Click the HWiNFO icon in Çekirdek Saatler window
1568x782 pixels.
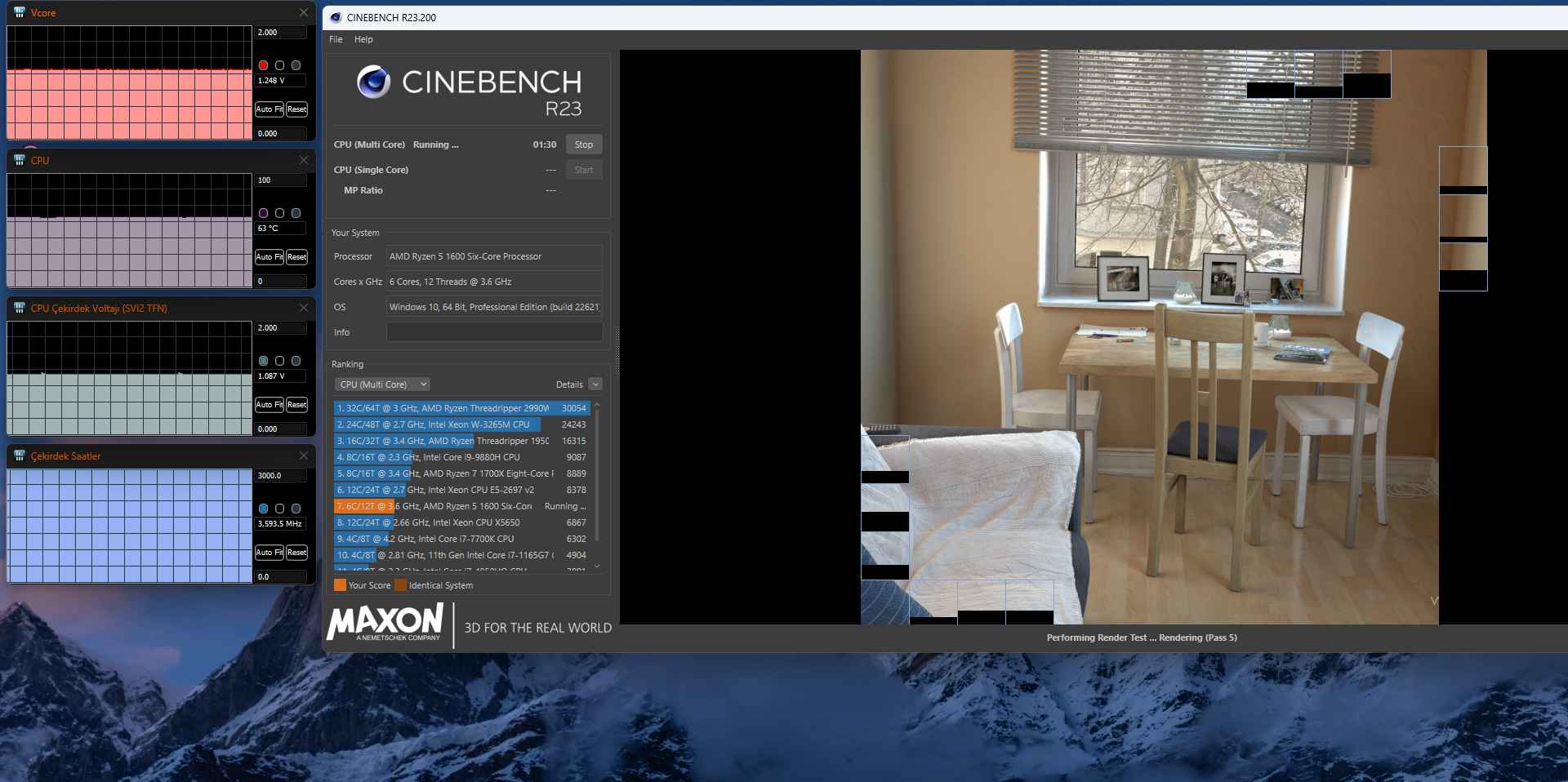[20, 456]
